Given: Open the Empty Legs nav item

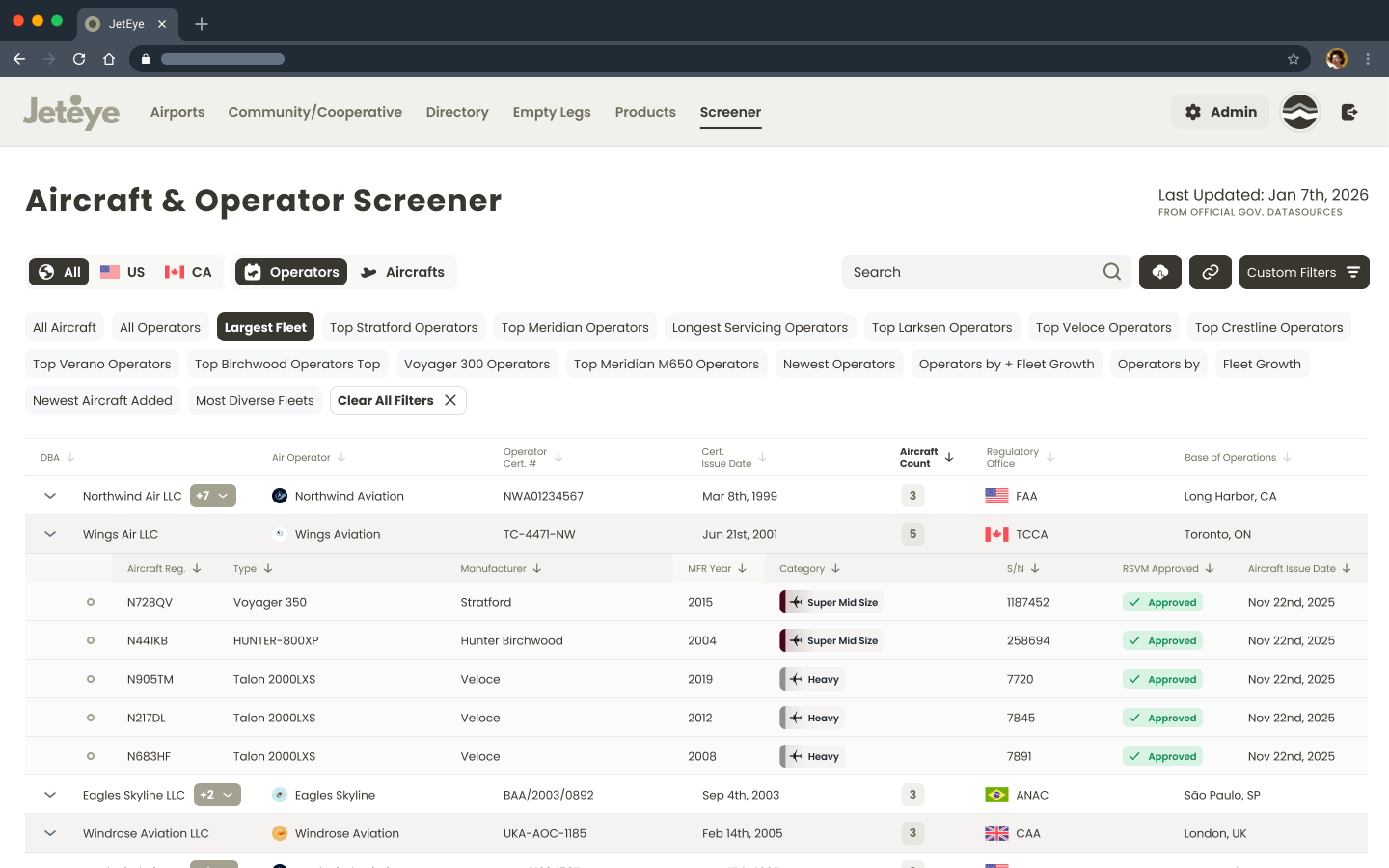Looking at the screenshot, I should click(552, 112).
